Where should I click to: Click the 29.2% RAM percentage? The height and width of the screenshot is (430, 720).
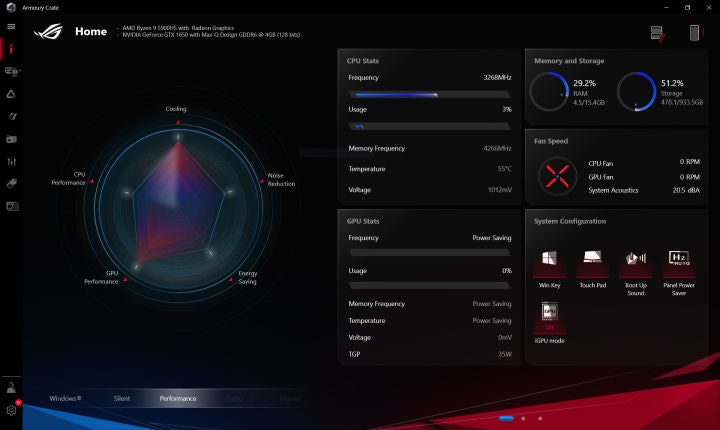click(x=585, y=83)
